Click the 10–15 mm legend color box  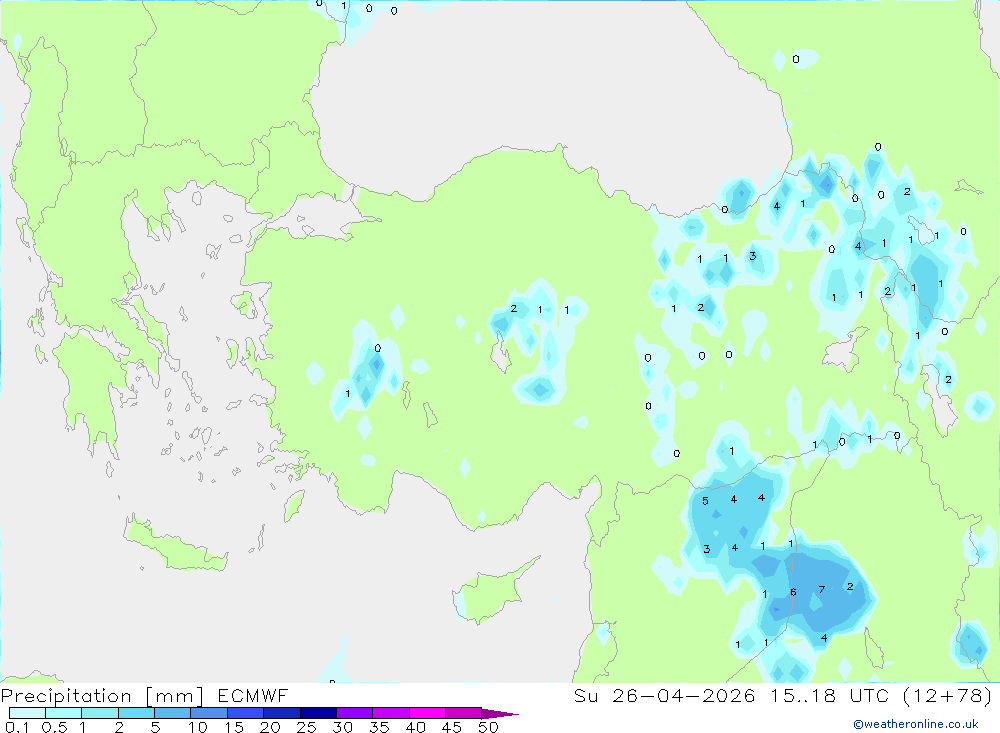[209, 713]
